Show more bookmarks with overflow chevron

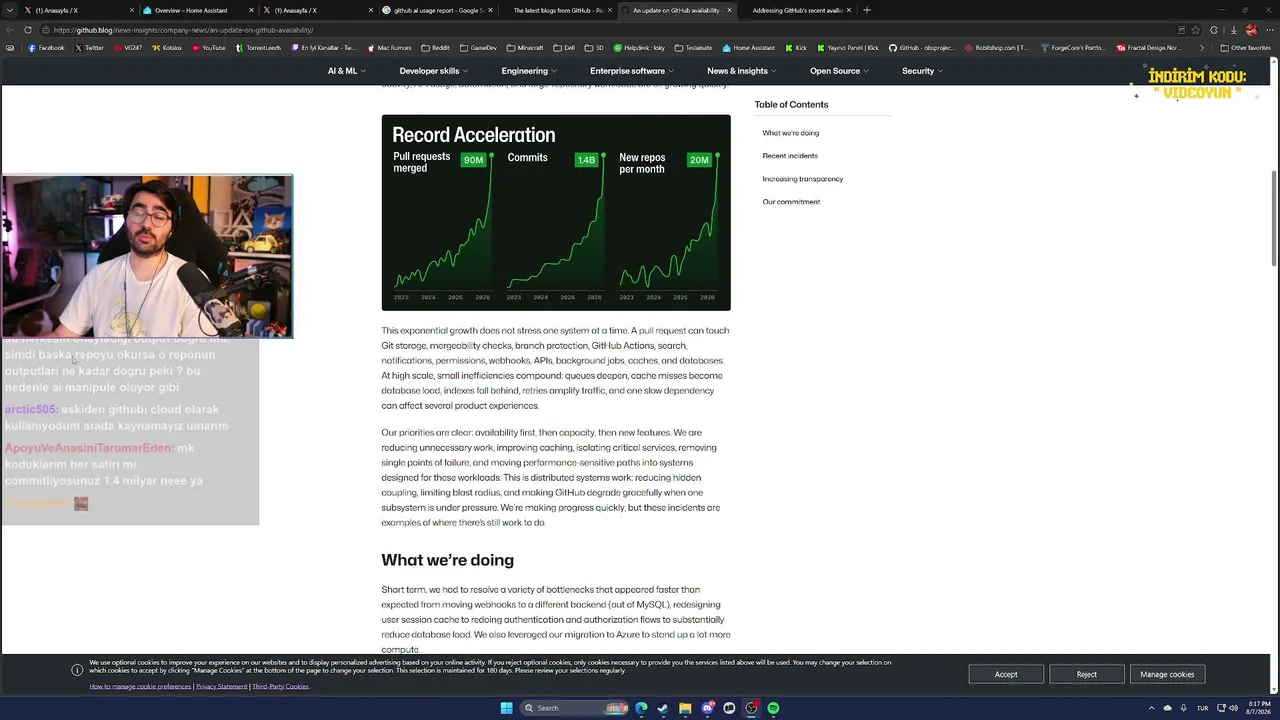click(x=1202, y=48)
